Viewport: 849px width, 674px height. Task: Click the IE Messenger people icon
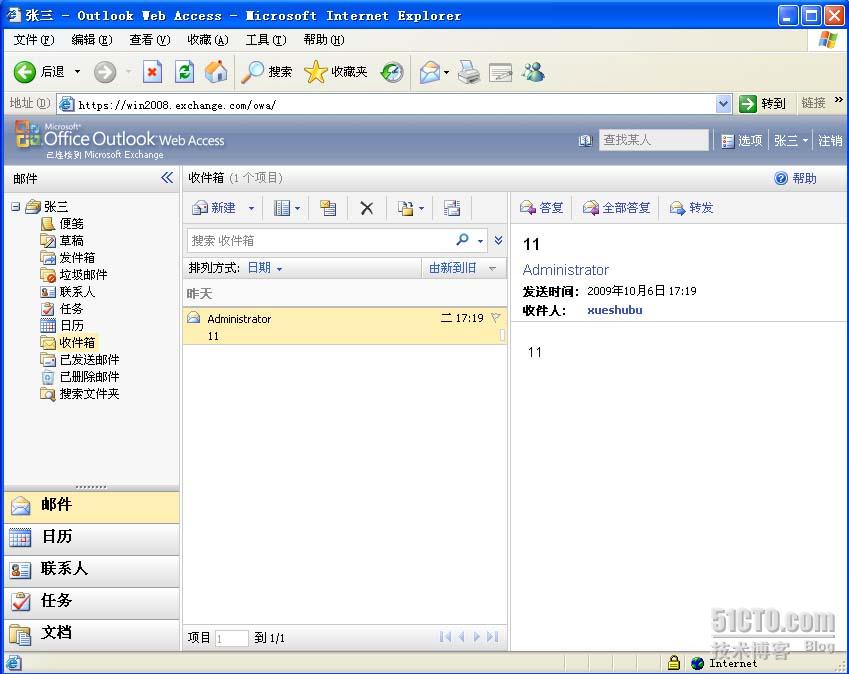pyautogui.click(x=533, y=72)
